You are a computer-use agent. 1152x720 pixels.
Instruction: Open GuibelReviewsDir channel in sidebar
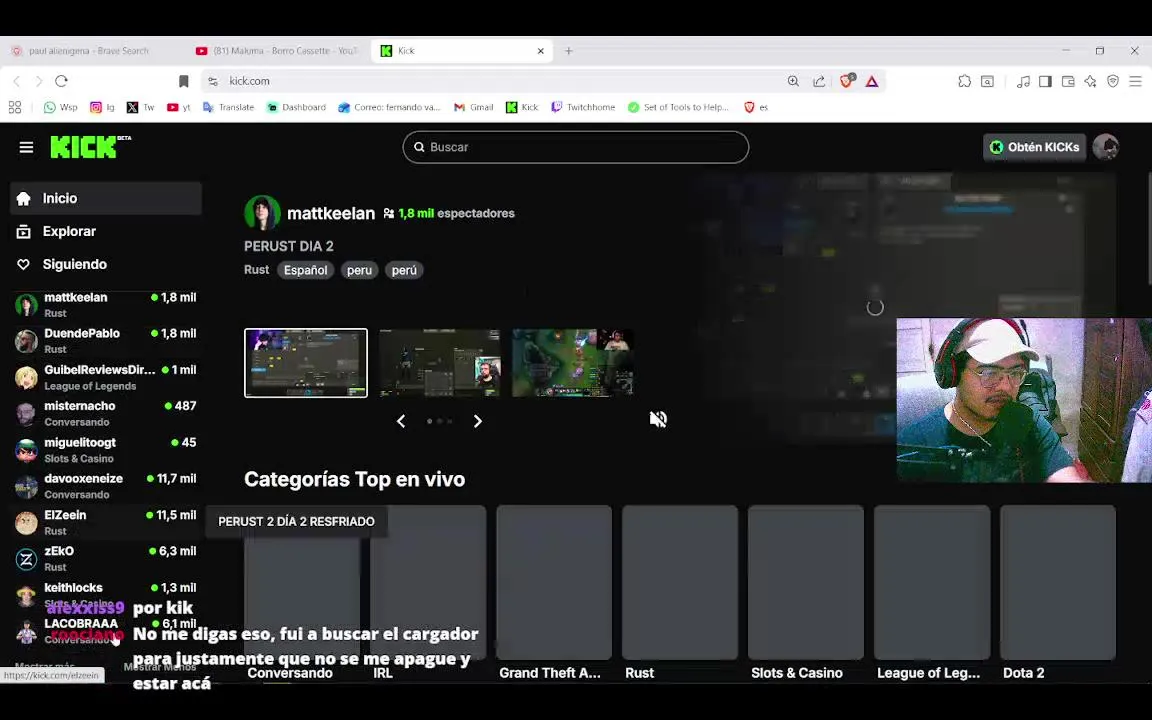tap(106, 378)
